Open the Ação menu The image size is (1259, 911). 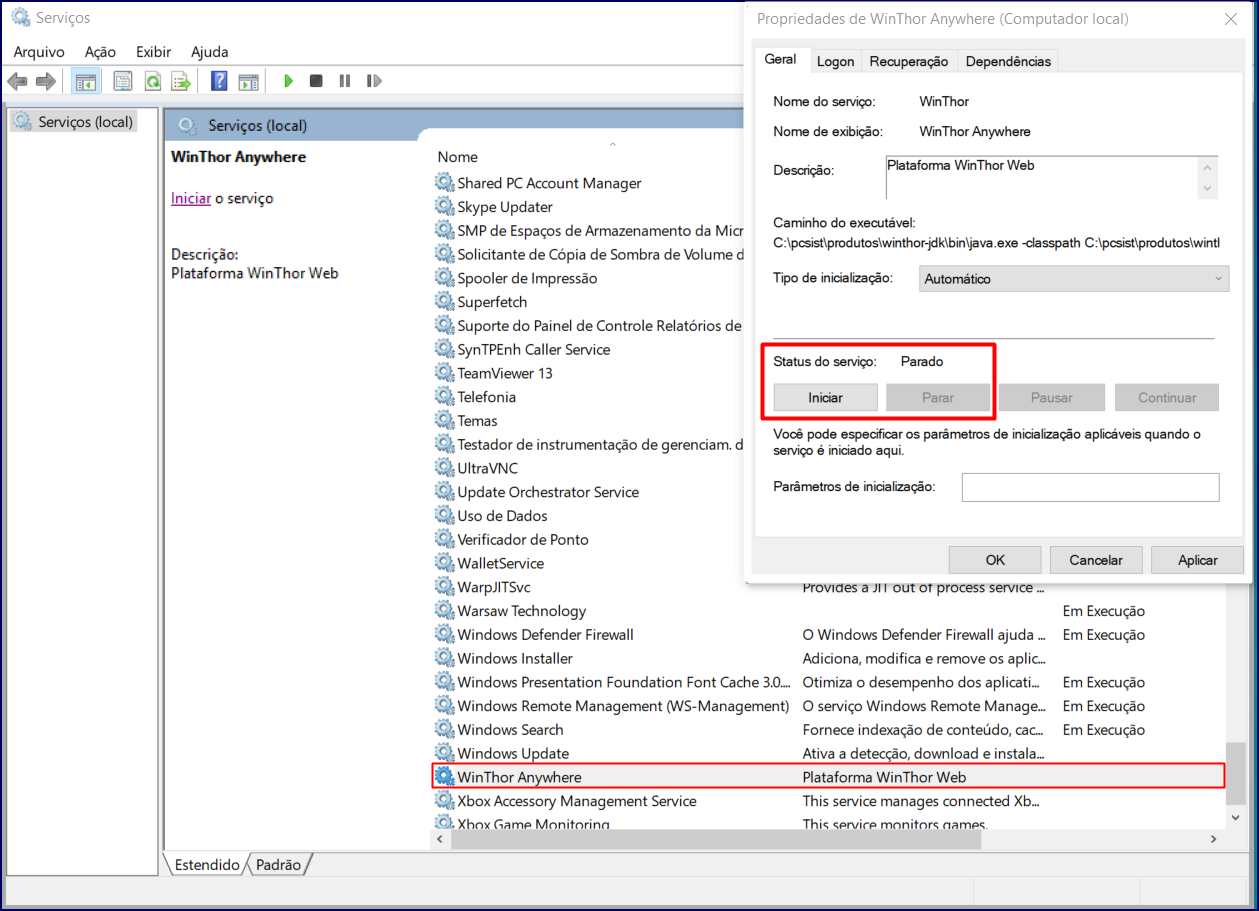pos(100,52)
